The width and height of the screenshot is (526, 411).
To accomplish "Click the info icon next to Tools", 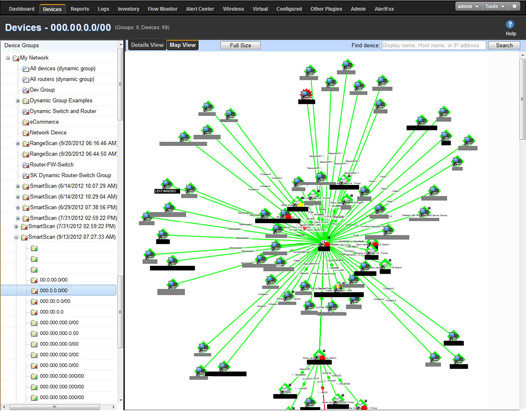I will click(x=514, y=6).
